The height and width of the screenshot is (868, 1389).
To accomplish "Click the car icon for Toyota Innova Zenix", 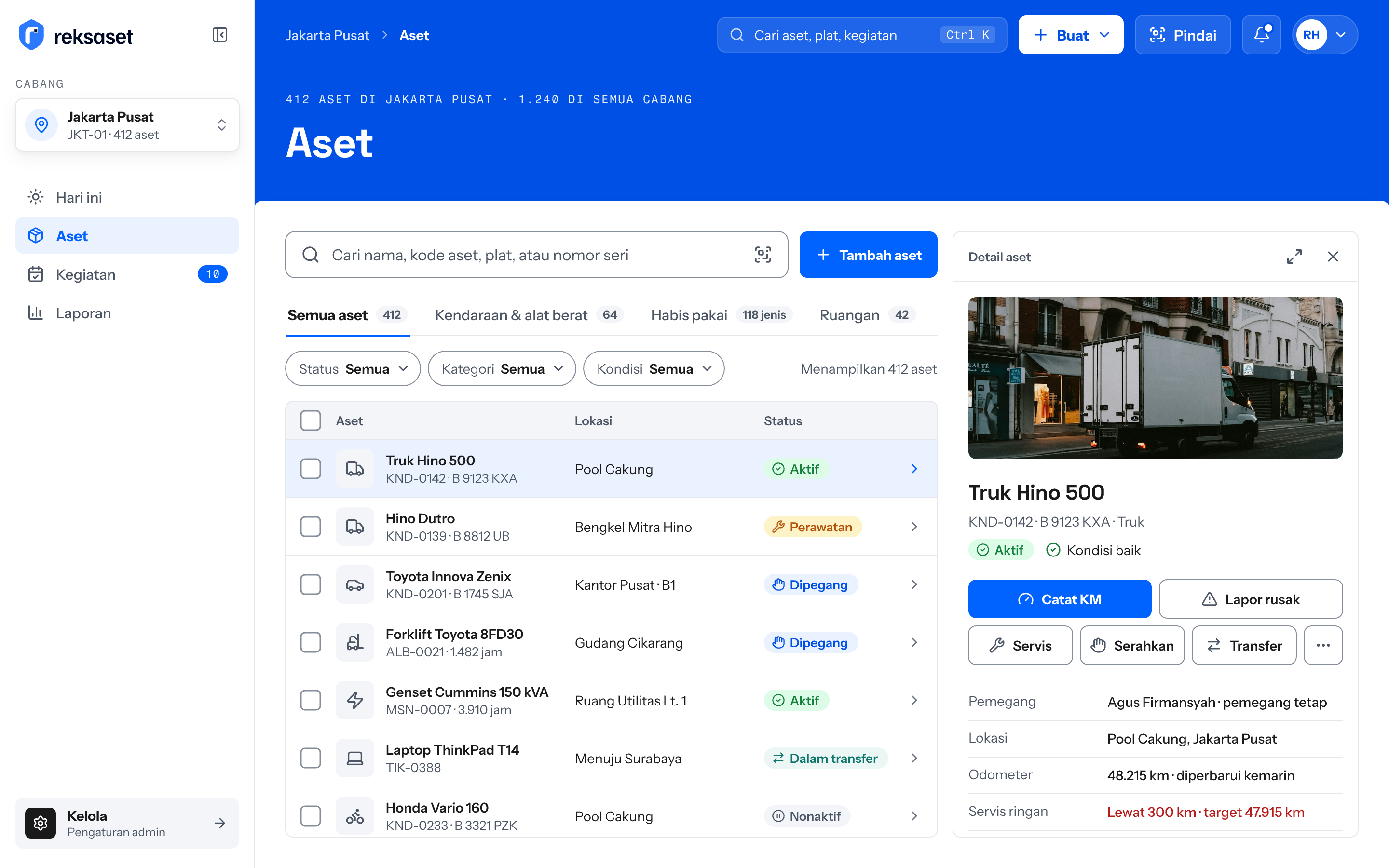I will [354, 585].
